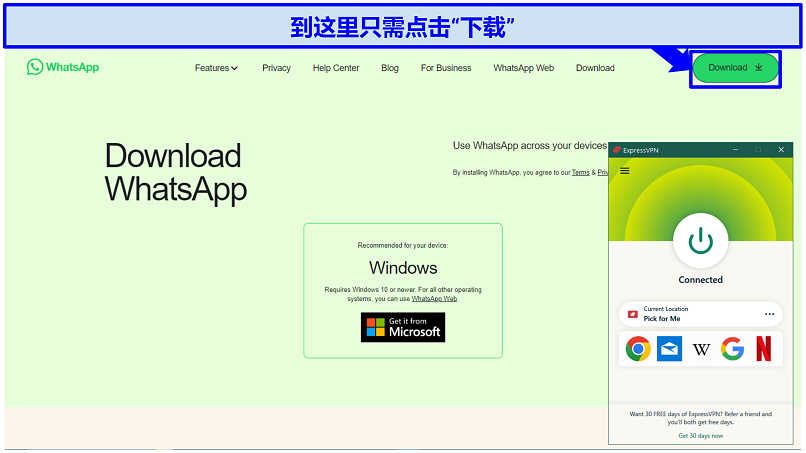This screenshot has width=806, height=453.
Task: Click the Download WhatsApp heading
Action: click(175, 172)
